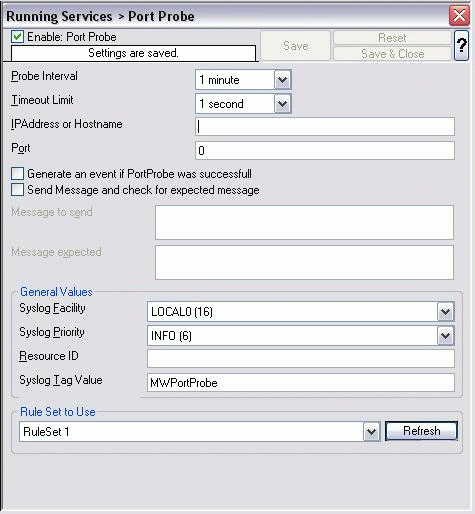Open the Syslog Priority dropdown arrow

tap(445, 336)
